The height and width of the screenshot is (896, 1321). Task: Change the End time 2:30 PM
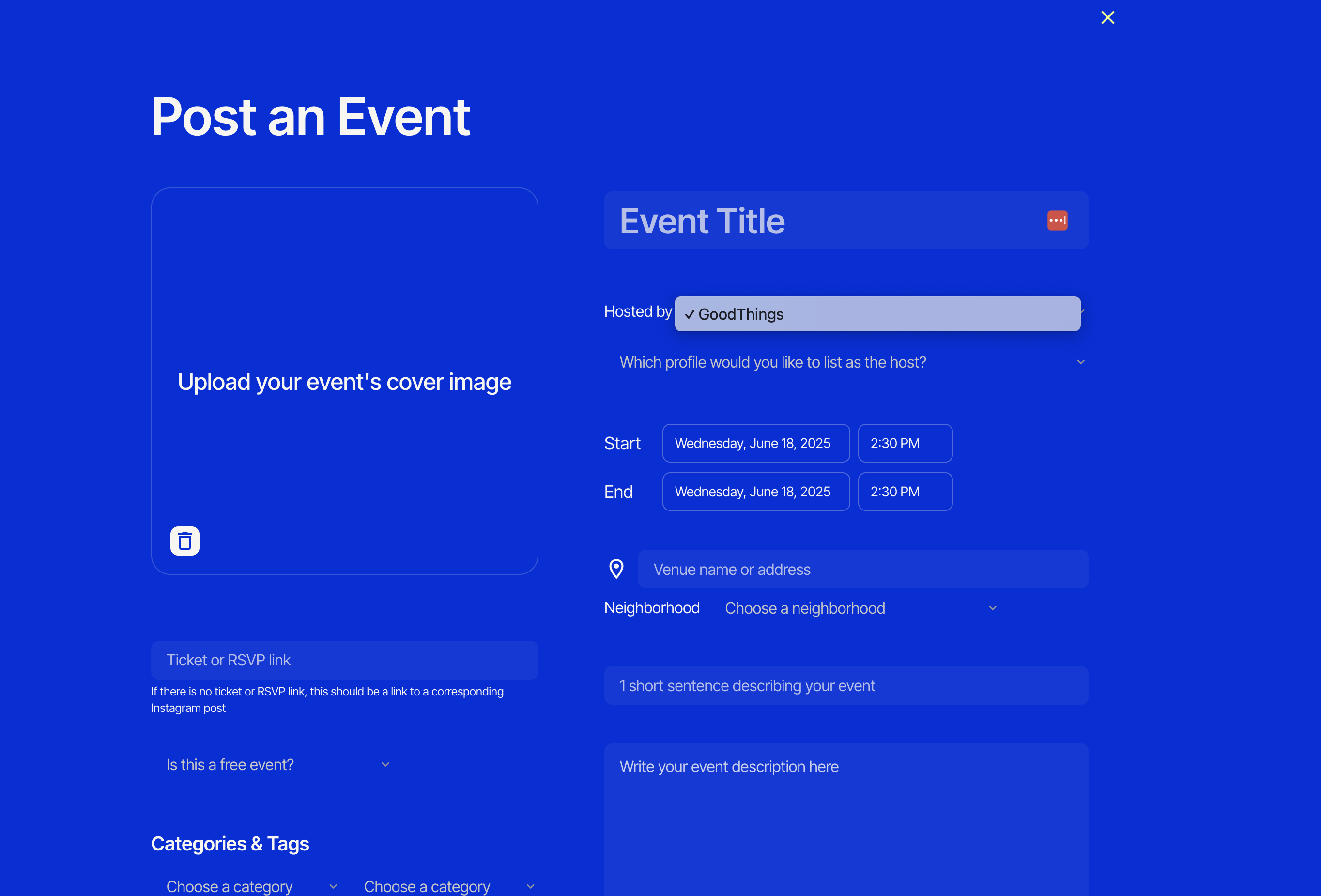[x=905, y=492]
